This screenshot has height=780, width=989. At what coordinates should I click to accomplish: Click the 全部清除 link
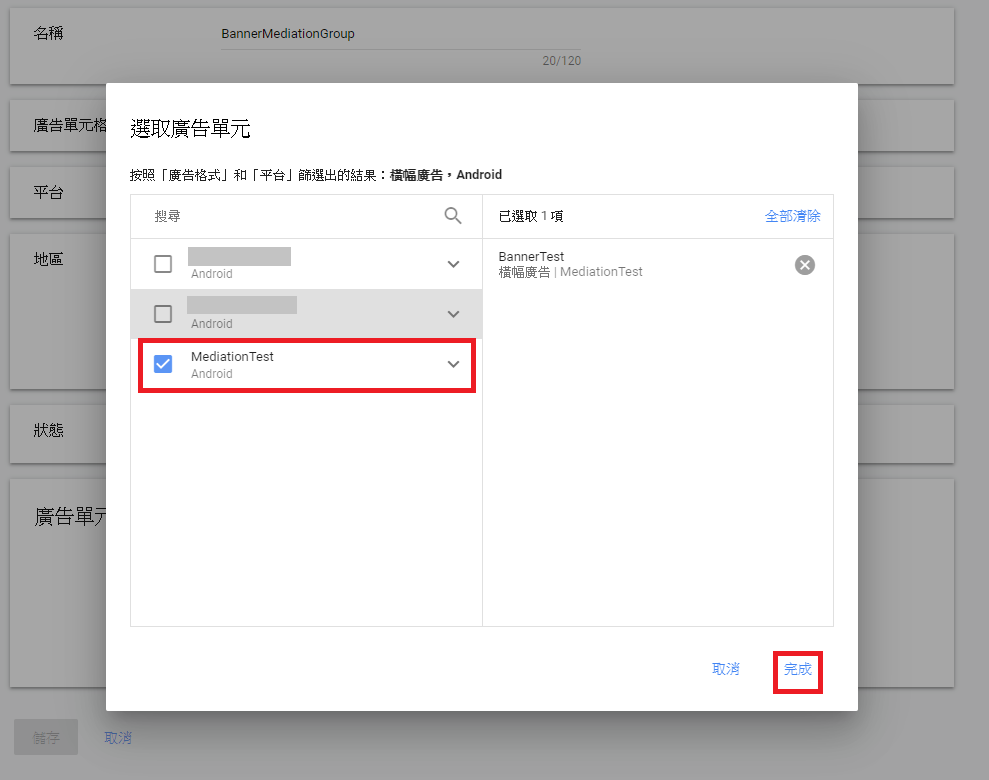coord(792,216)
